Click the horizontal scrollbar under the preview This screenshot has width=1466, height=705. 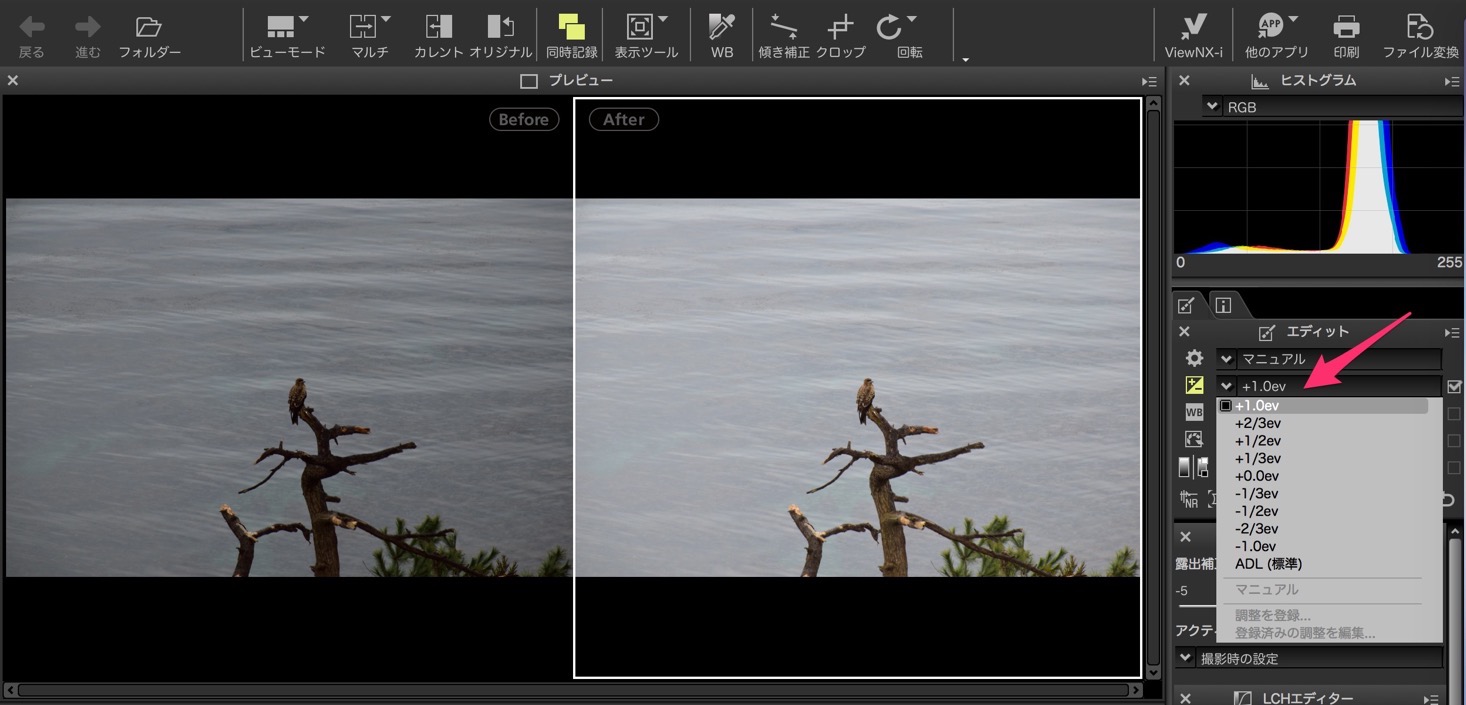tap(570, 690)
